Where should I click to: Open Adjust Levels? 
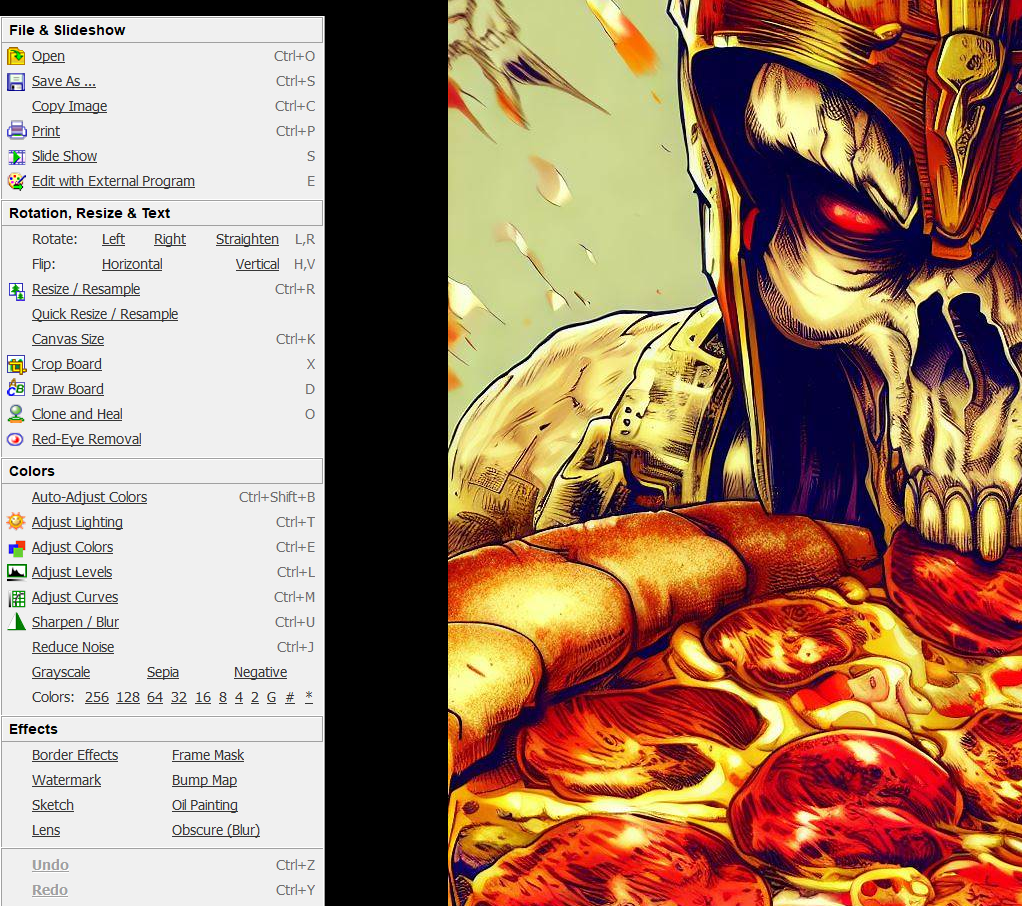click(x=72, y=572)
